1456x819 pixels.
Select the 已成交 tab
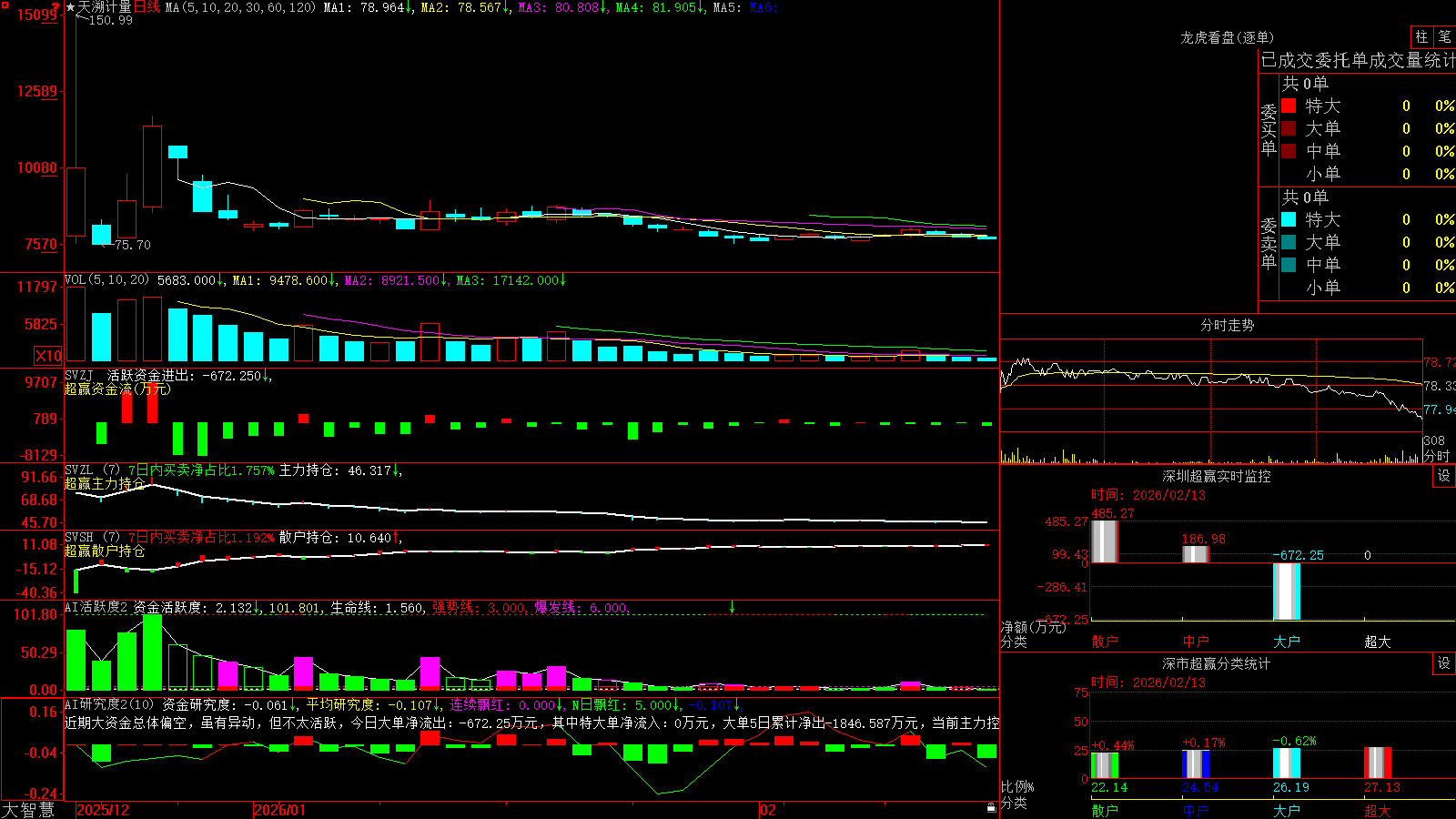tap(1288, 60)
